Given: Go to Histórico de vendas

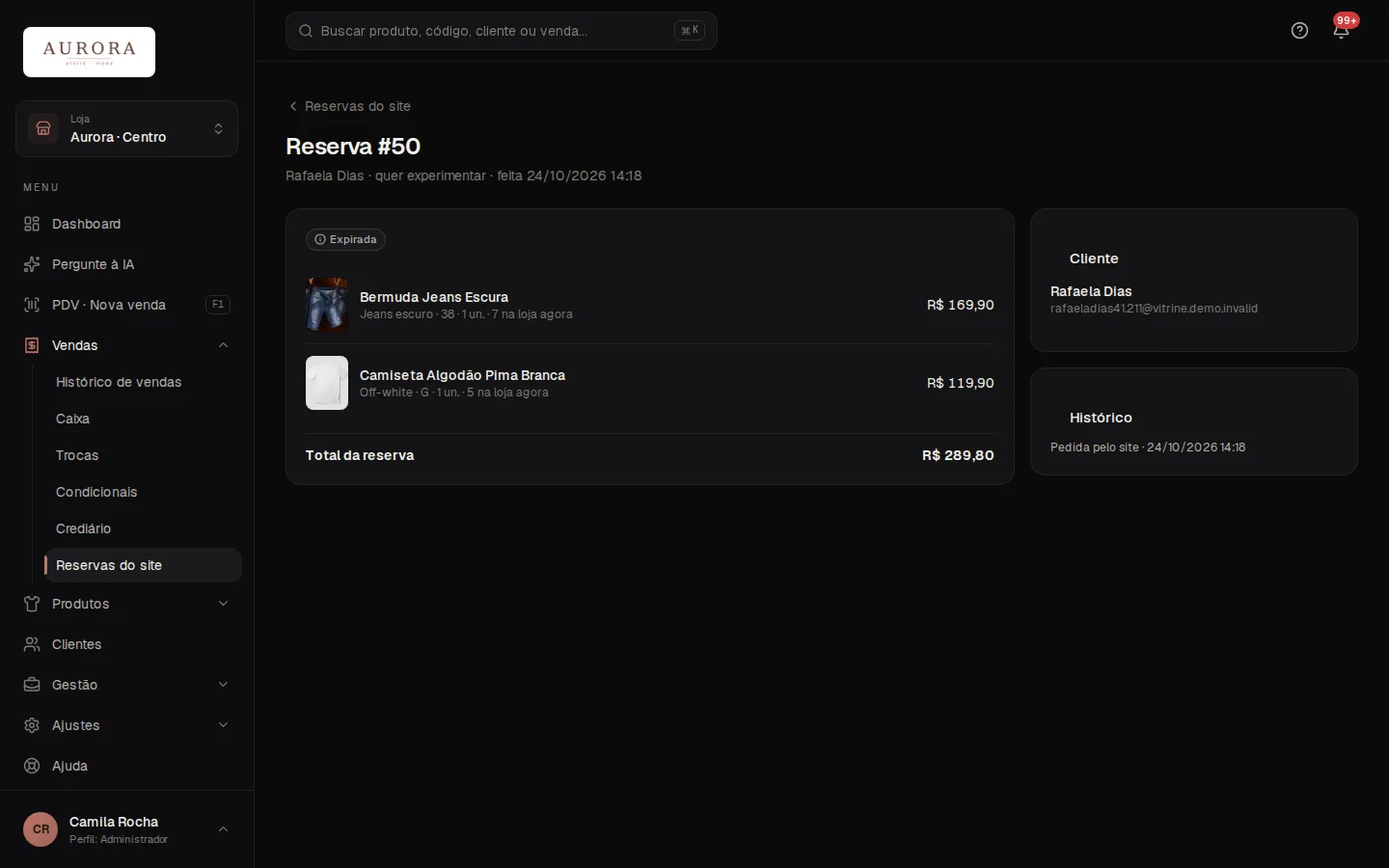Looking at the screenshot, I should tap(143, 382).
